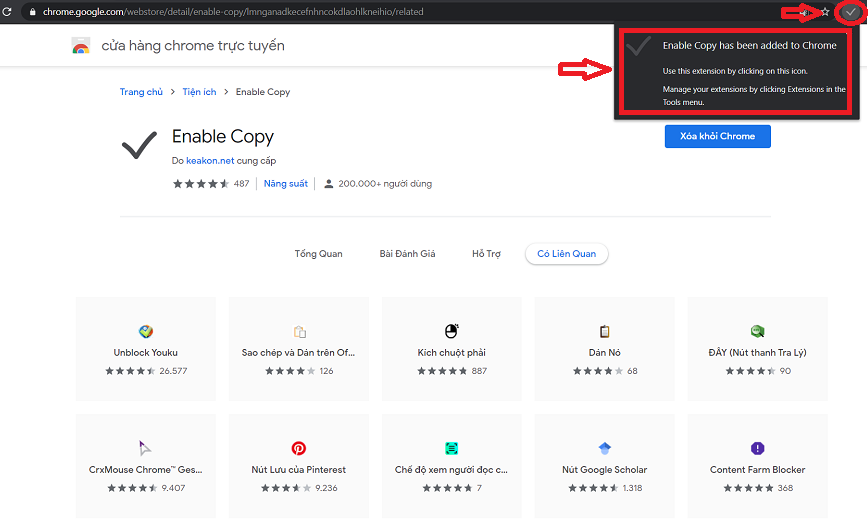Screen dimensions: 868x528
Task: Open the Tổng Quan tab
Action: coord(318,253)
